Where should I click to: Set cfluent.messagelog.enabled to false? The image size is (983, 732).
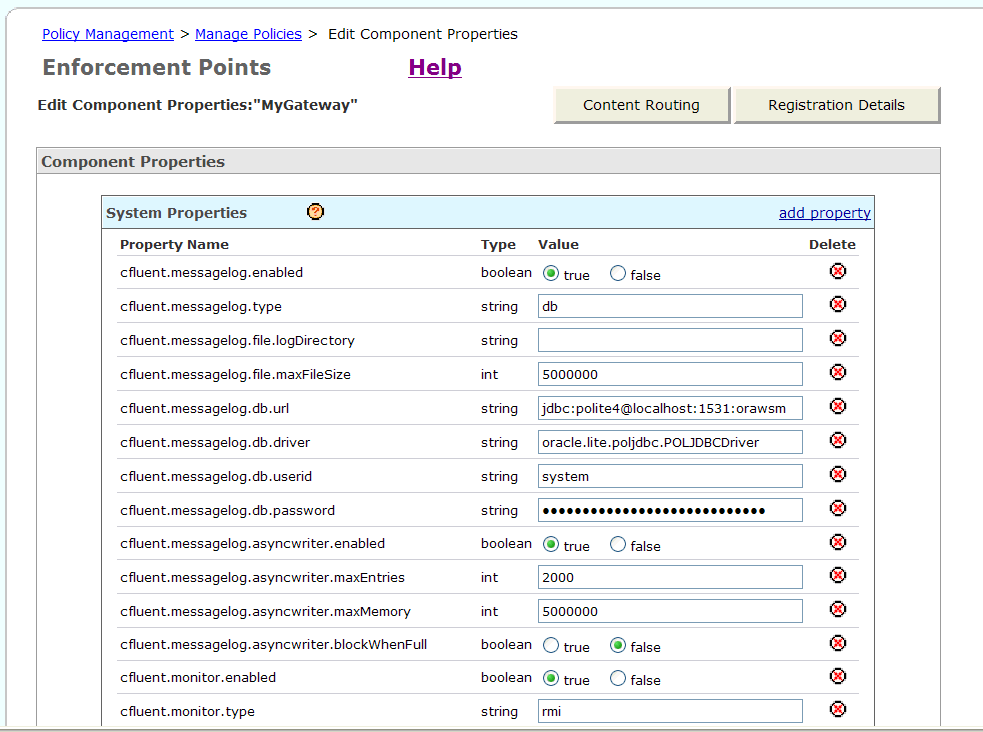[618, 273]
